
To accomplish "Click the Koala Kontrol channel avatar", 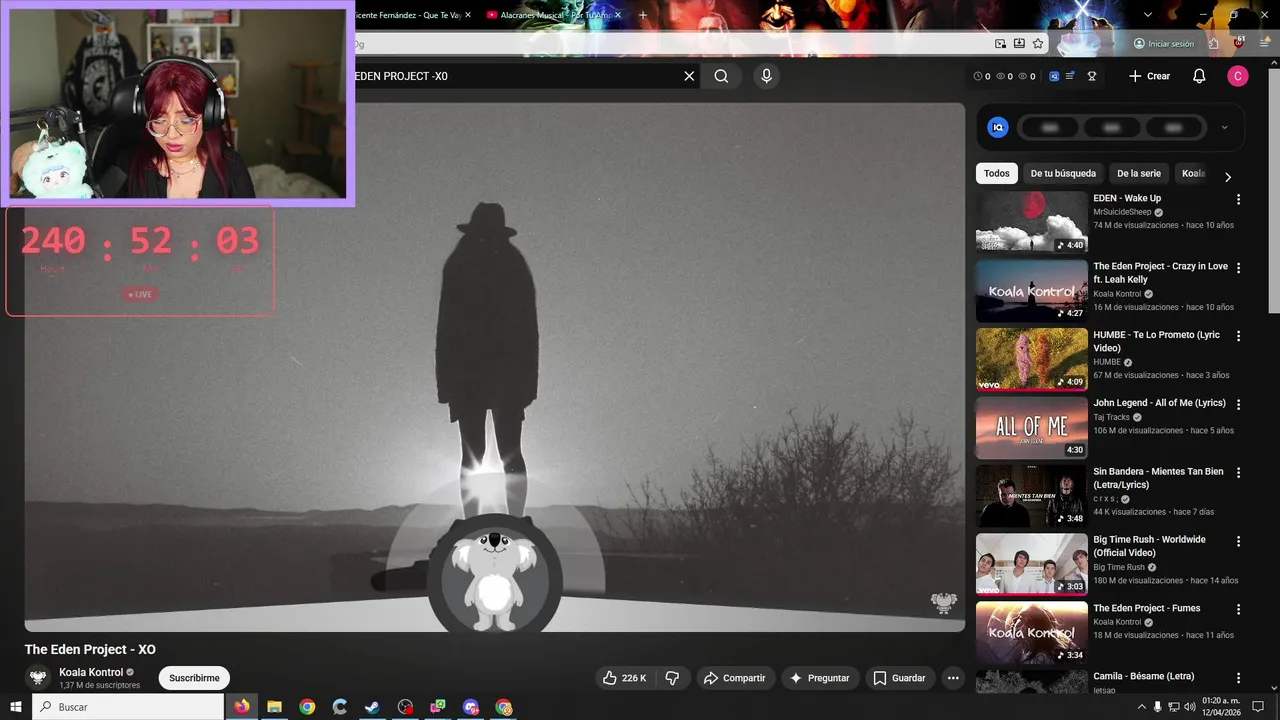I will pyautogui.click(x=38, y=677).
